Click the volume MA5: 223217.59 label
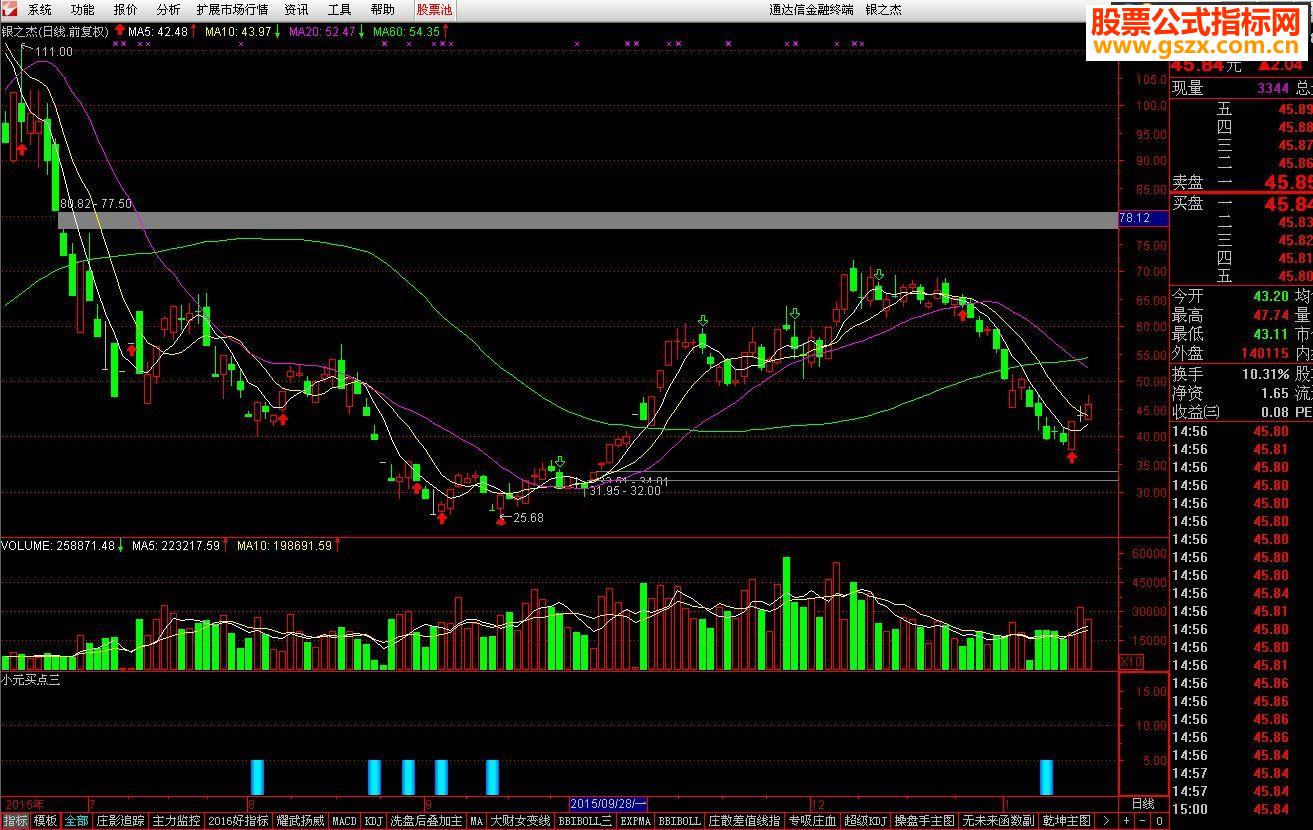 pos(176,546)
